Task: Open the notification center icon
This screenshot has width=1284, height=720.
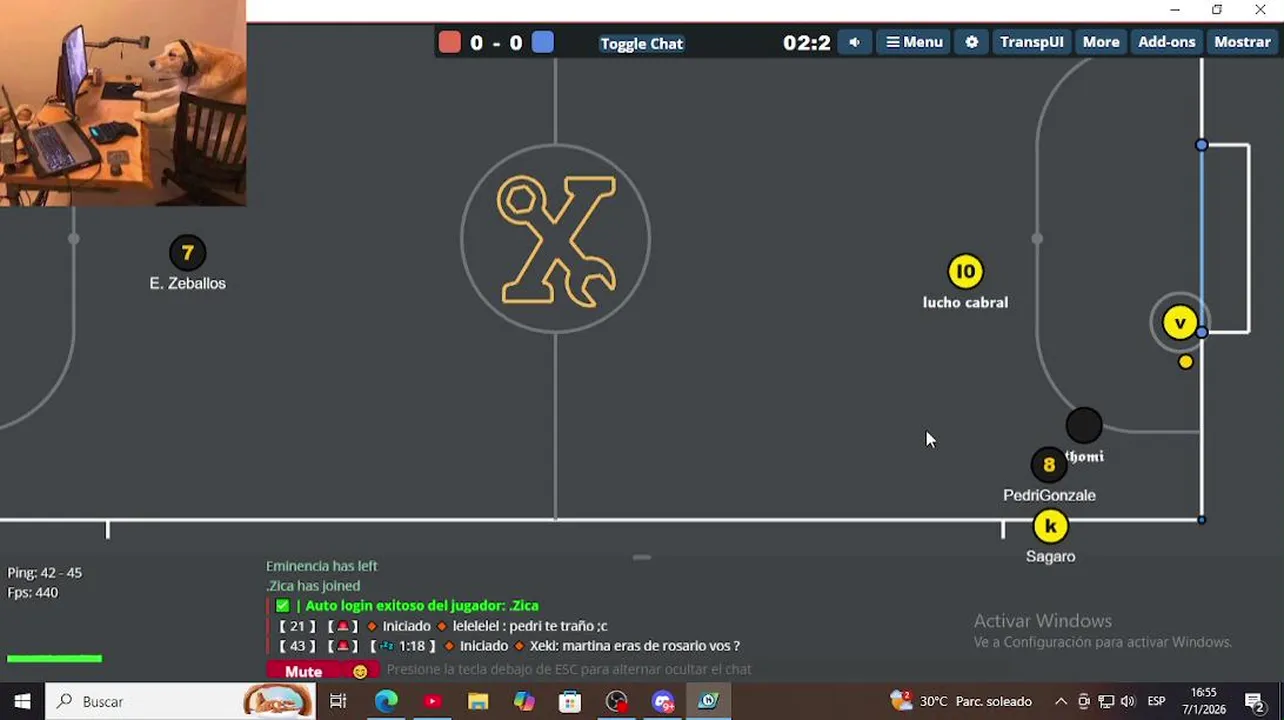Action: 1255,701
